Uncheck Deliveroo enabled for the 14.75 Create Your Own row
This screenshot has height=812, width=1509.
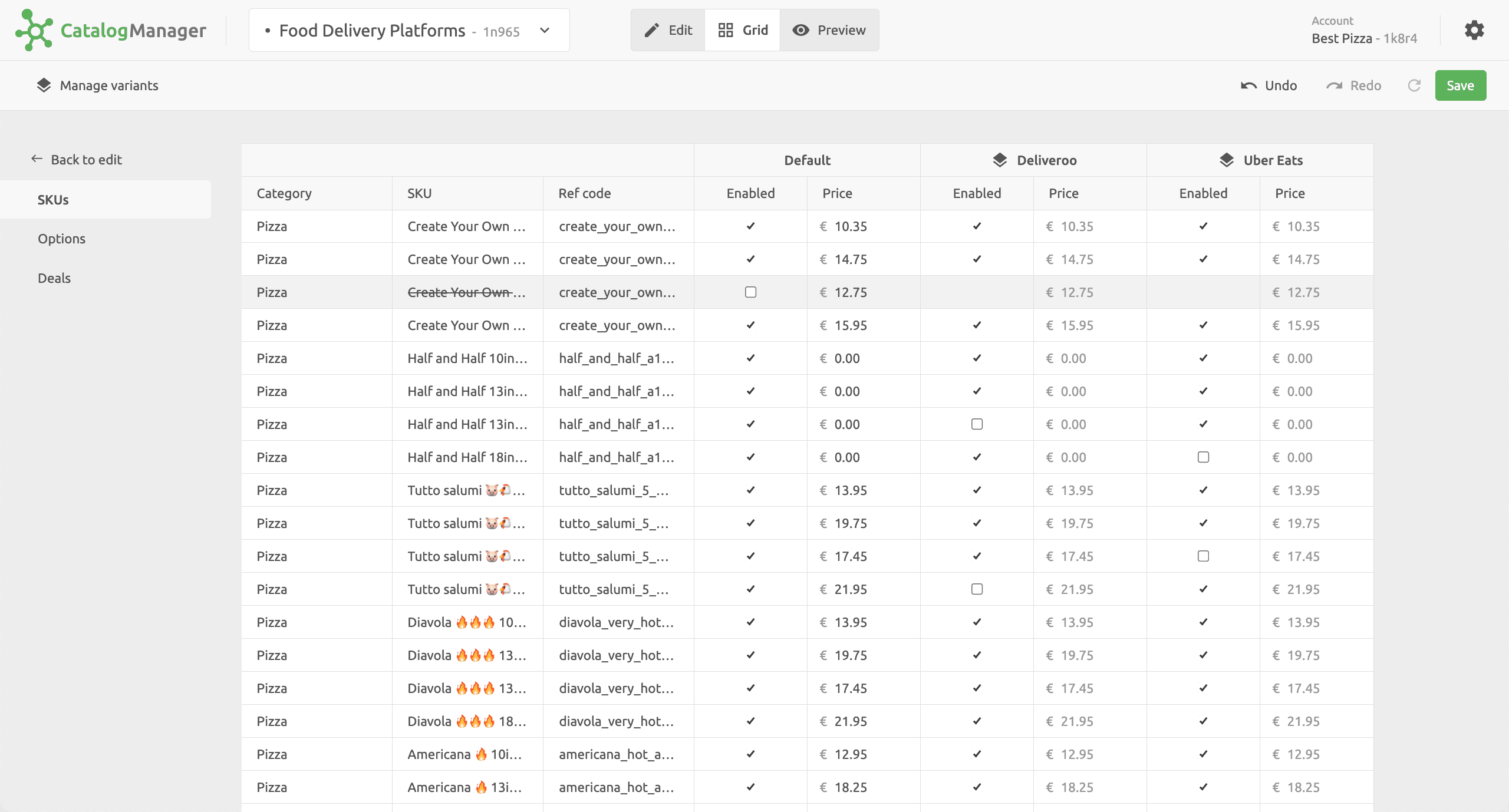click(977, 259)
